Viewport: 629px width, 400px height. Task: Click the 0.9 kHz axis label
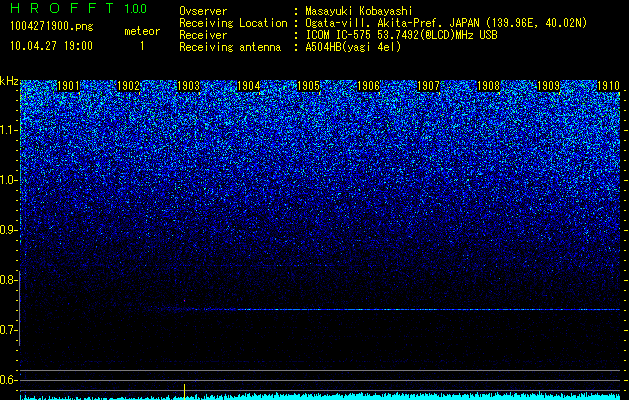tap(9, 230)
